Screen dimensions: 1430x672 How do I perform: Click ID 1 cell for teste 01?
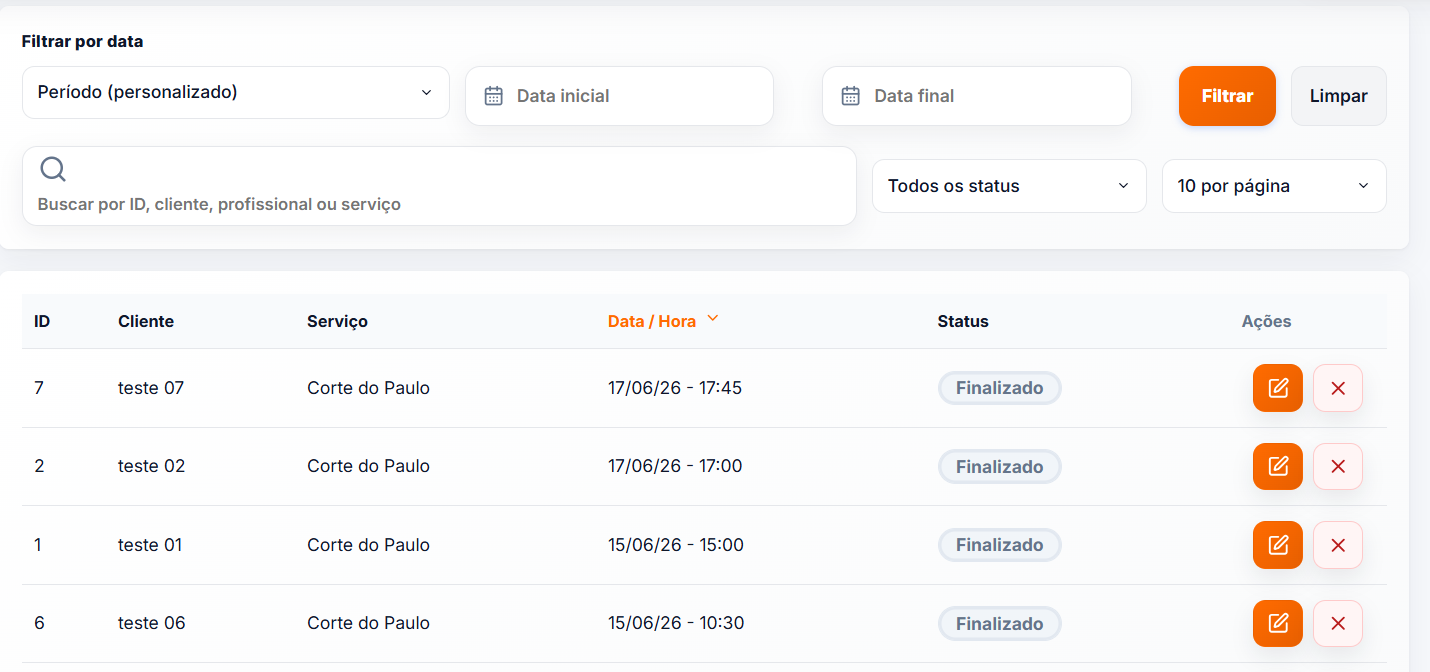[38, 545]
